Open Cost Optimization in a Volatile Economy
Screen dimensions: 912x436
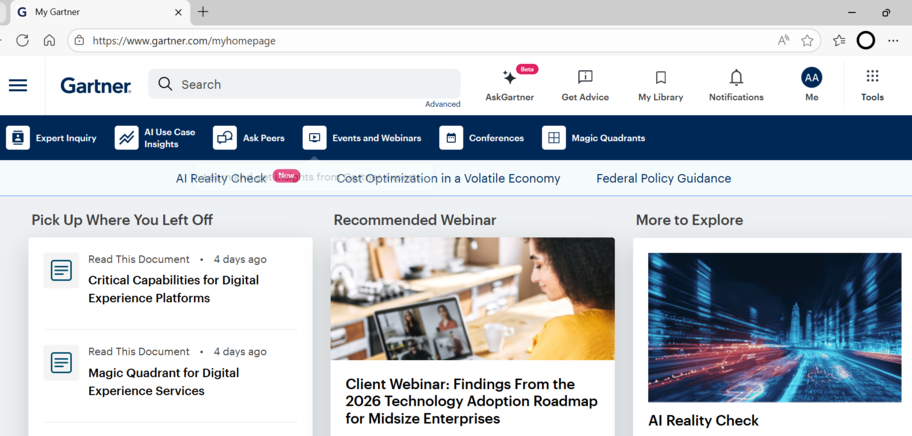coord(448,178)
